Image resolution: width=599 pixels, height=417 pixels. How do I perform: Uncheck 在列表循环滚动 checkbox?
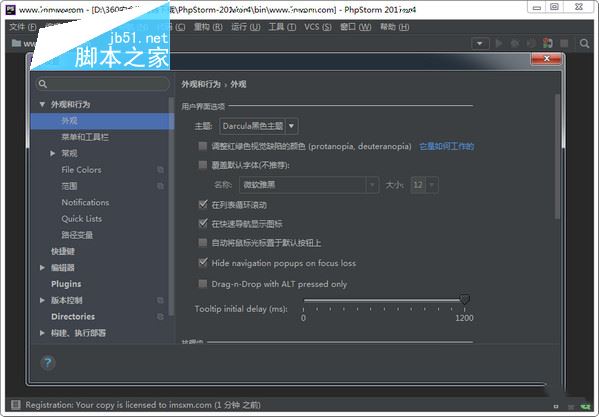pyautogui.click(x=203, y=204)
